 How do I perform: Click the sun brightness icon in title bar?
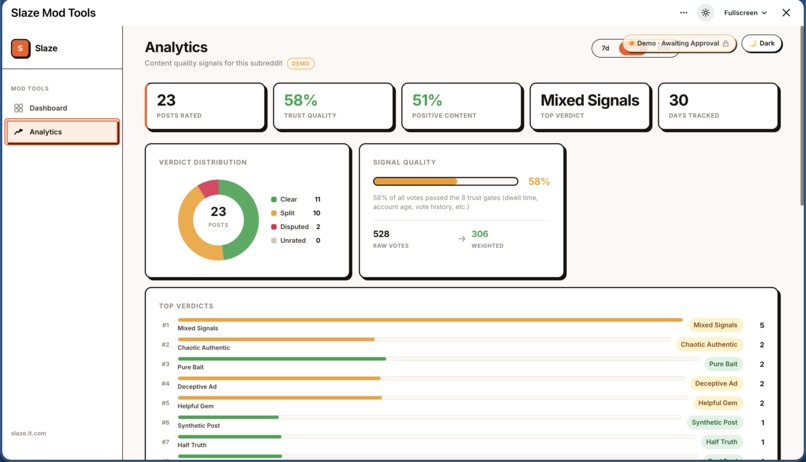click(x=705, y=13)
